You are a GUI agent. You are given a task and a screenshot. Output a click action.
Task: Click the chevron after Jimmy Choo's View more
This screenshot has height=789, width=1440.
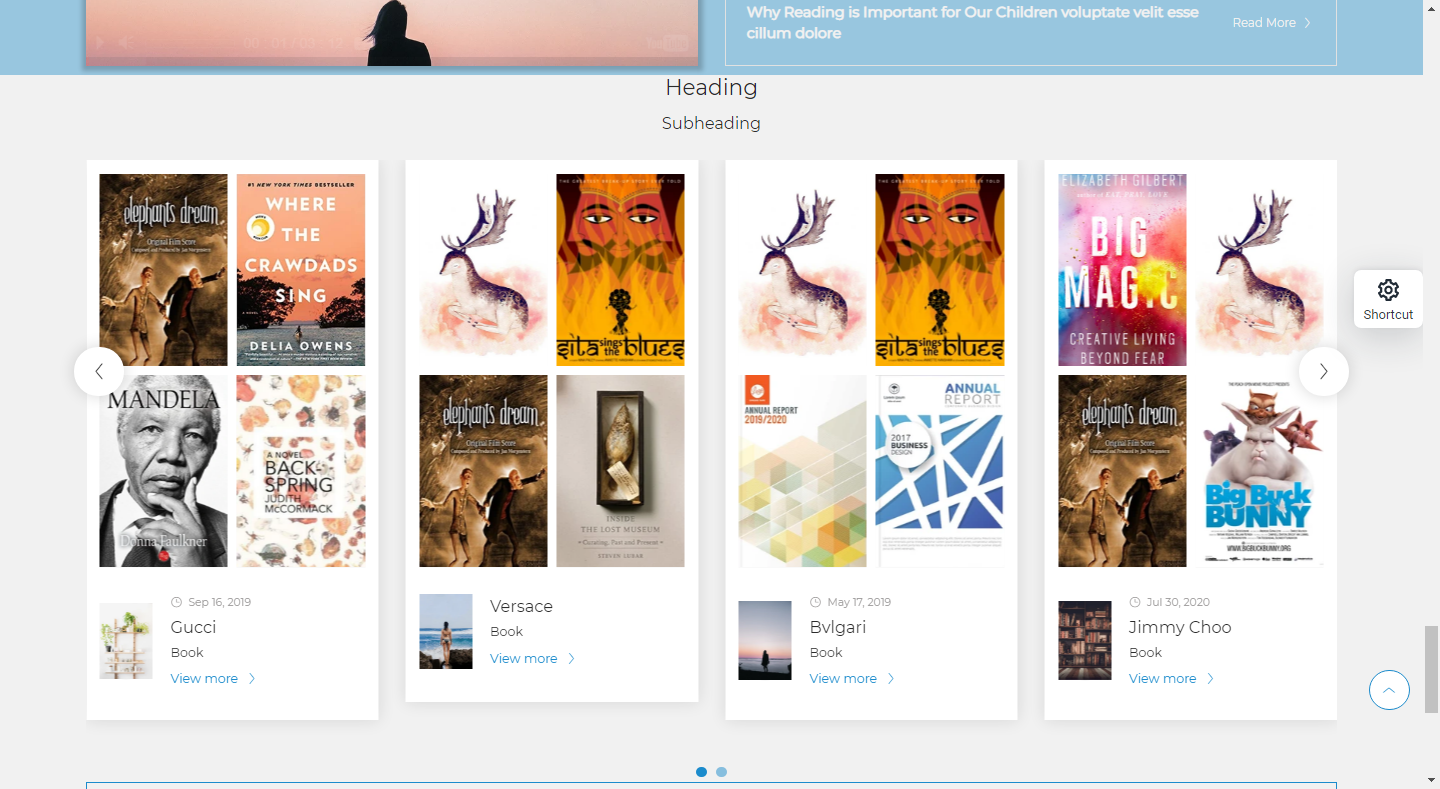tap(1210, 679)
